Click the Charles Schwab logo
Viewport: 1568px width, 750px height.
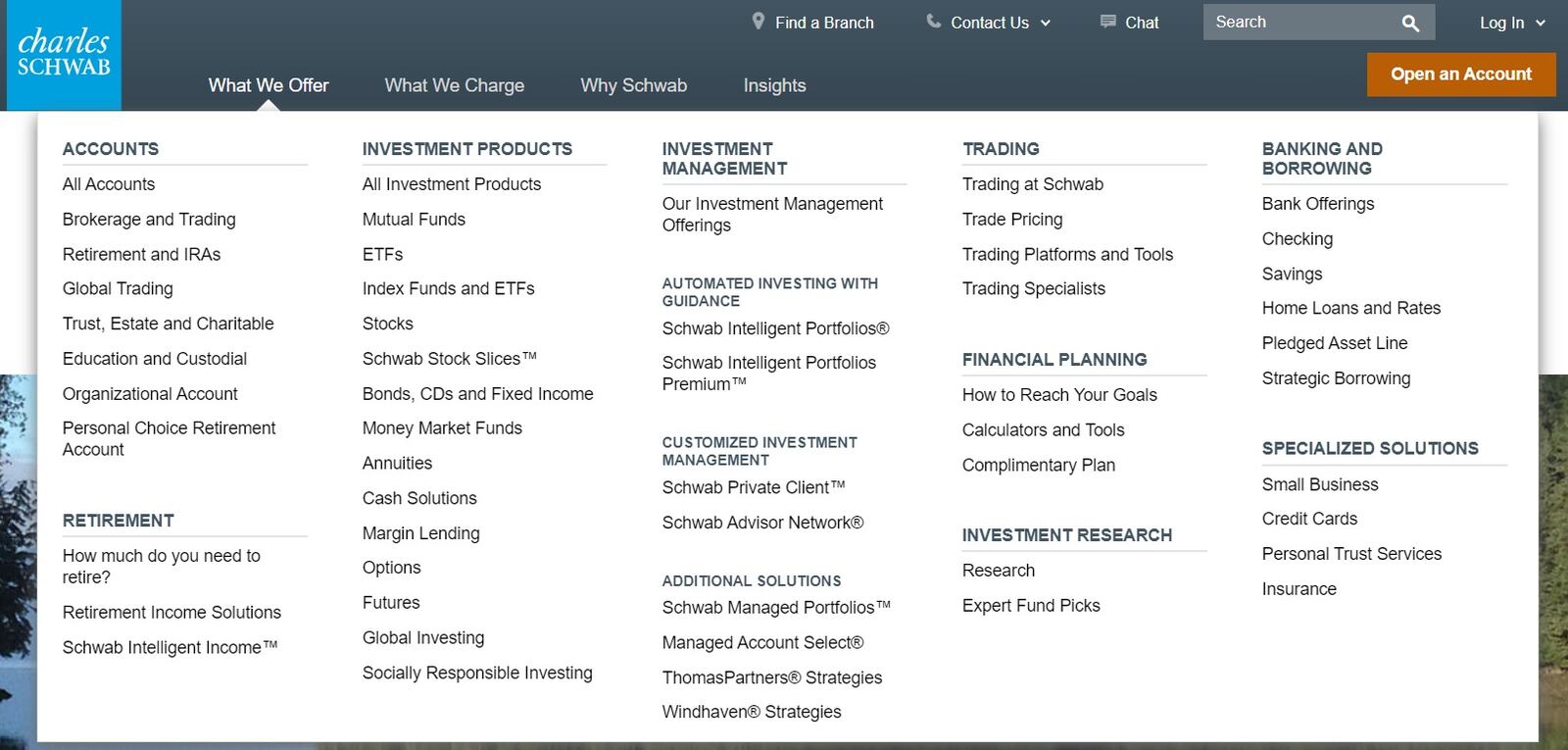(64, 55)
